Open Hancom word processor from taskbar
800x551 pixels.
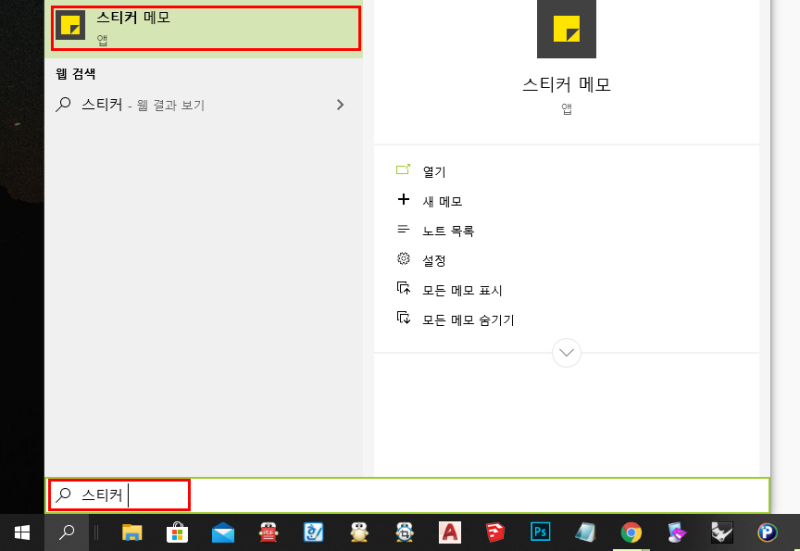coord(313,533)
